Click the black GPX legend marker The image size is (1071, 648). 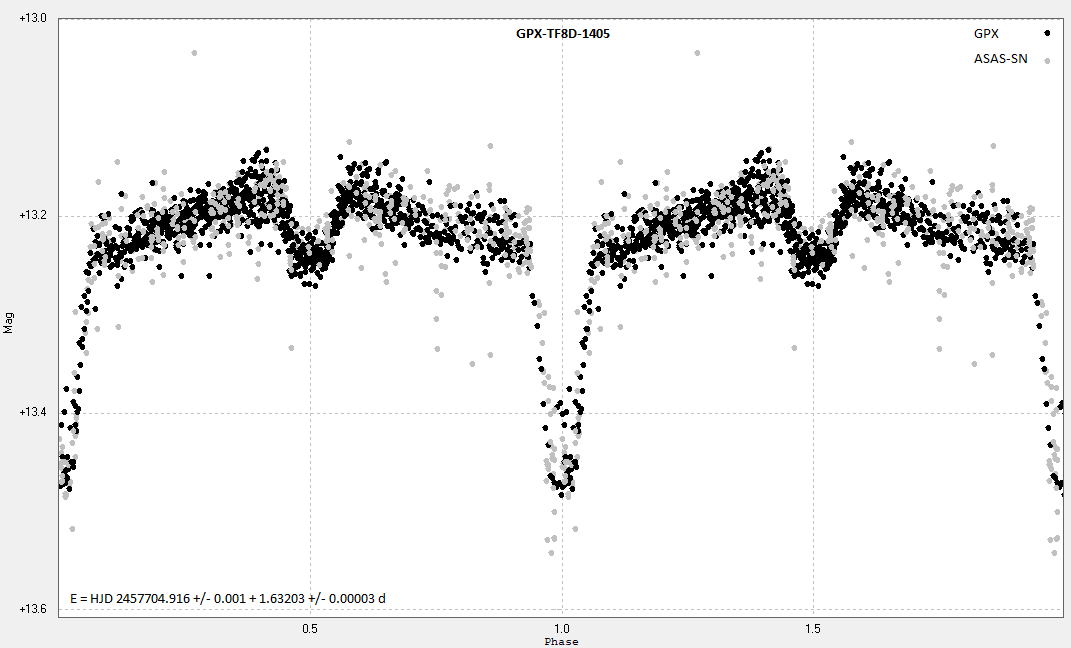pos(1046,33)
